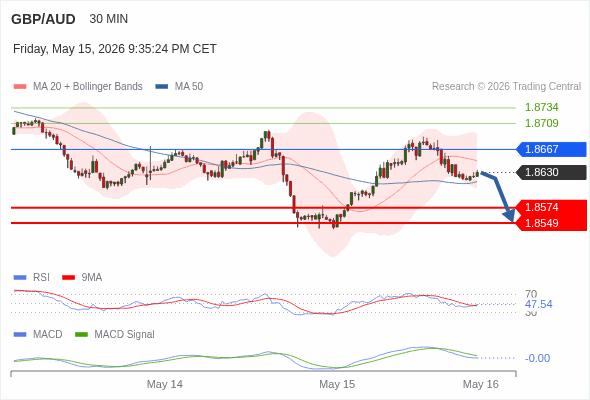This screenshot has height=400, width=590.
Task: Click the black 1.8630 current price tag
Action: click(551, 172)
